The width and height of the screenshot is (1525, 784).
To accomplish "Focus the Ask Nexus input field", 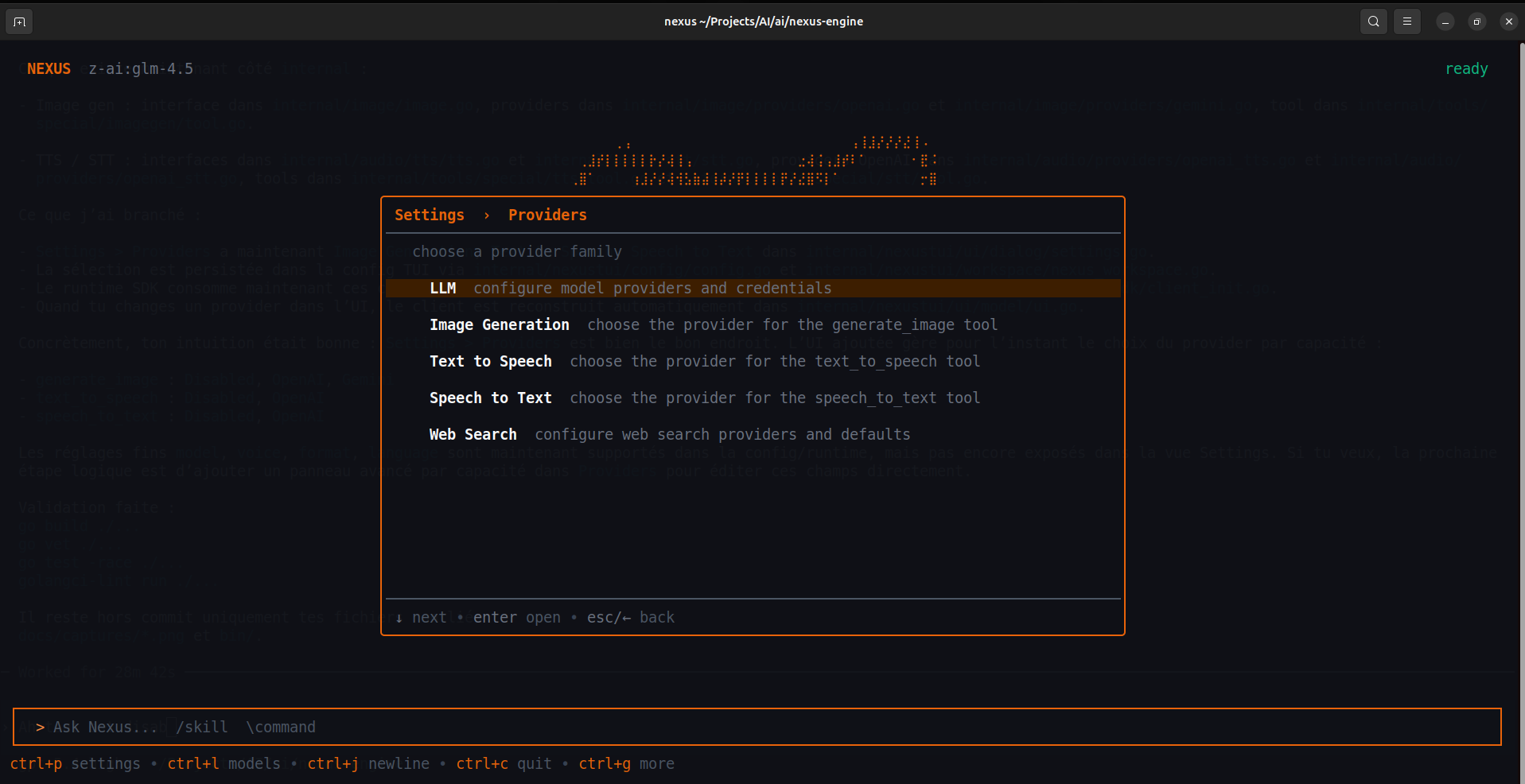I will coord(757,727).
